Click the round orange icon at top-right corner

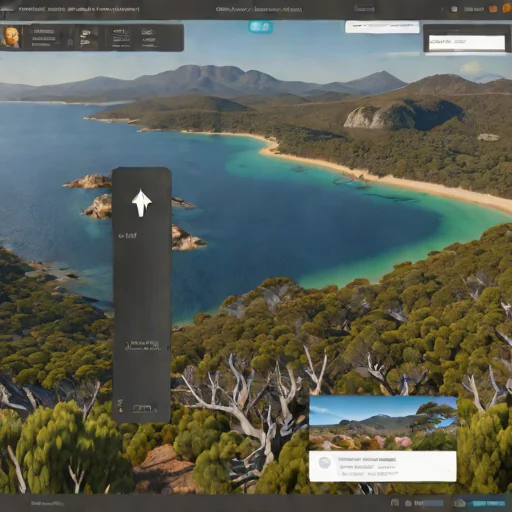[x=508, y=9]
